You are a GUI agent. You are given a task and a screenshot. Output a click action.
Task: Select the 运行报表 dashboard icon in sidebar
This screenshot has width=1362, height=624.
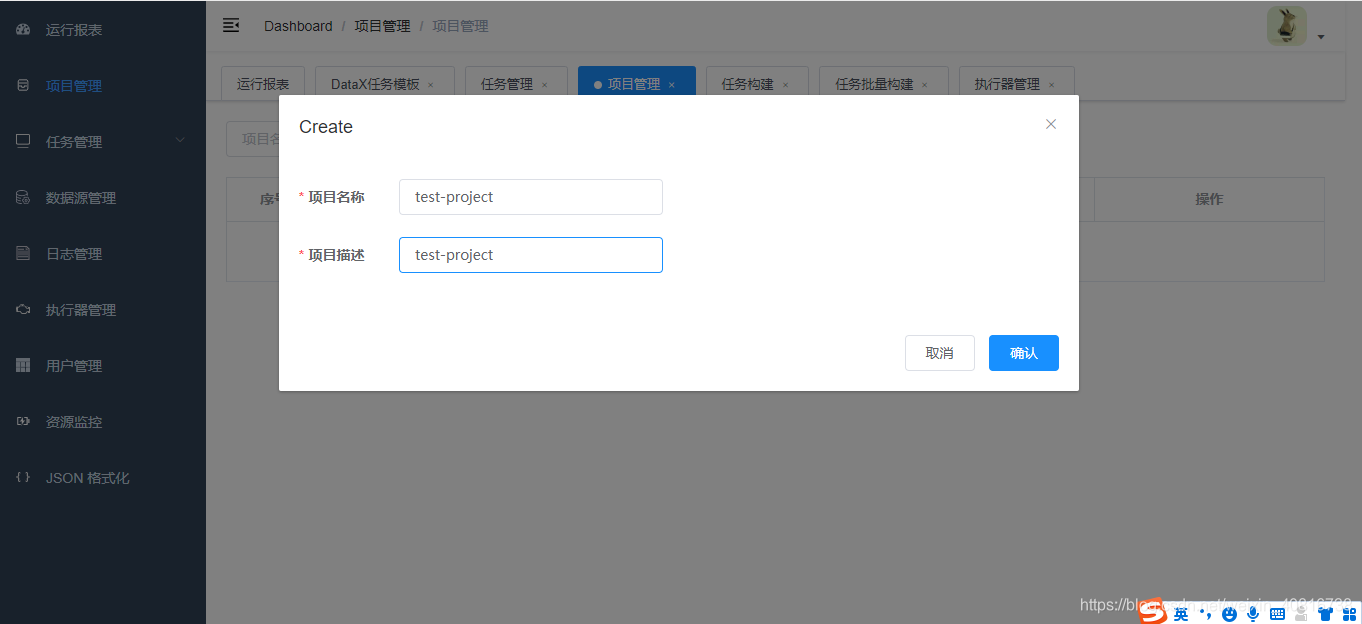[x=23, y=29]
